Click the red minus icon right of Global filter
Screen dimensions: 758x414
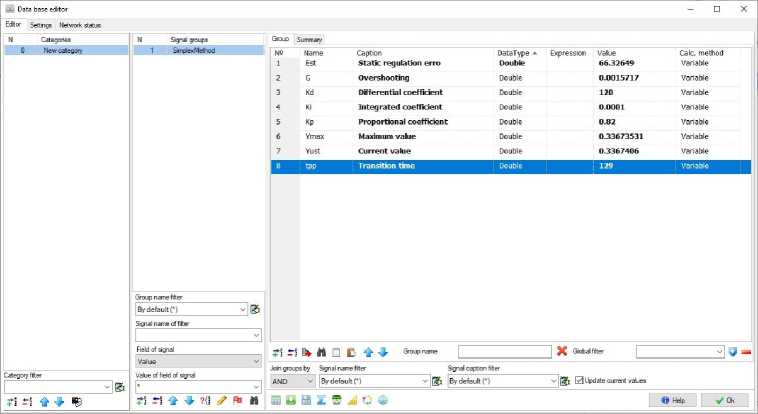pos(746,352)
